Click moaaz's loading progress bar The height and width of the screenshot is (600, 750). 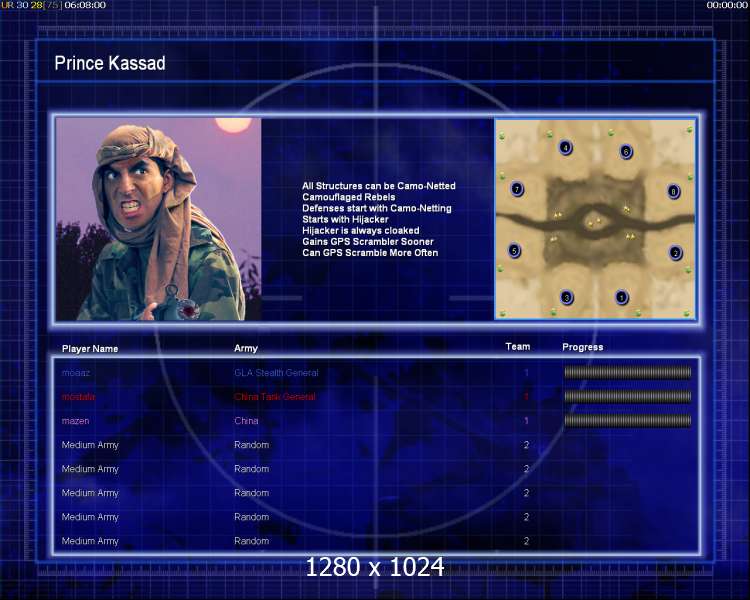coord(628,372)
